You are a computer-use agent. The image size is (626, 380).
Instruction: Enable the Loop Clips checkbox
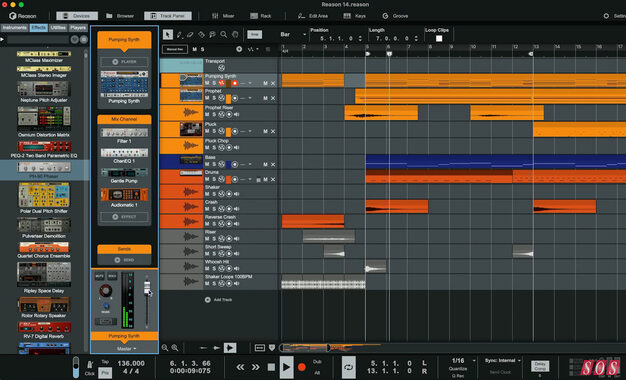[x=439, y=38]
